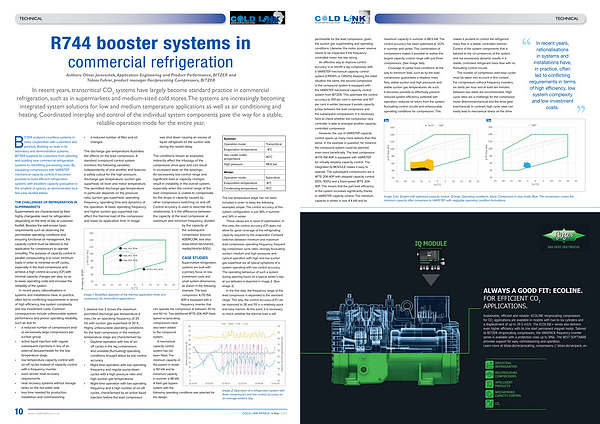Click the 'Subcritical' table cell

[x=274, y=178]
